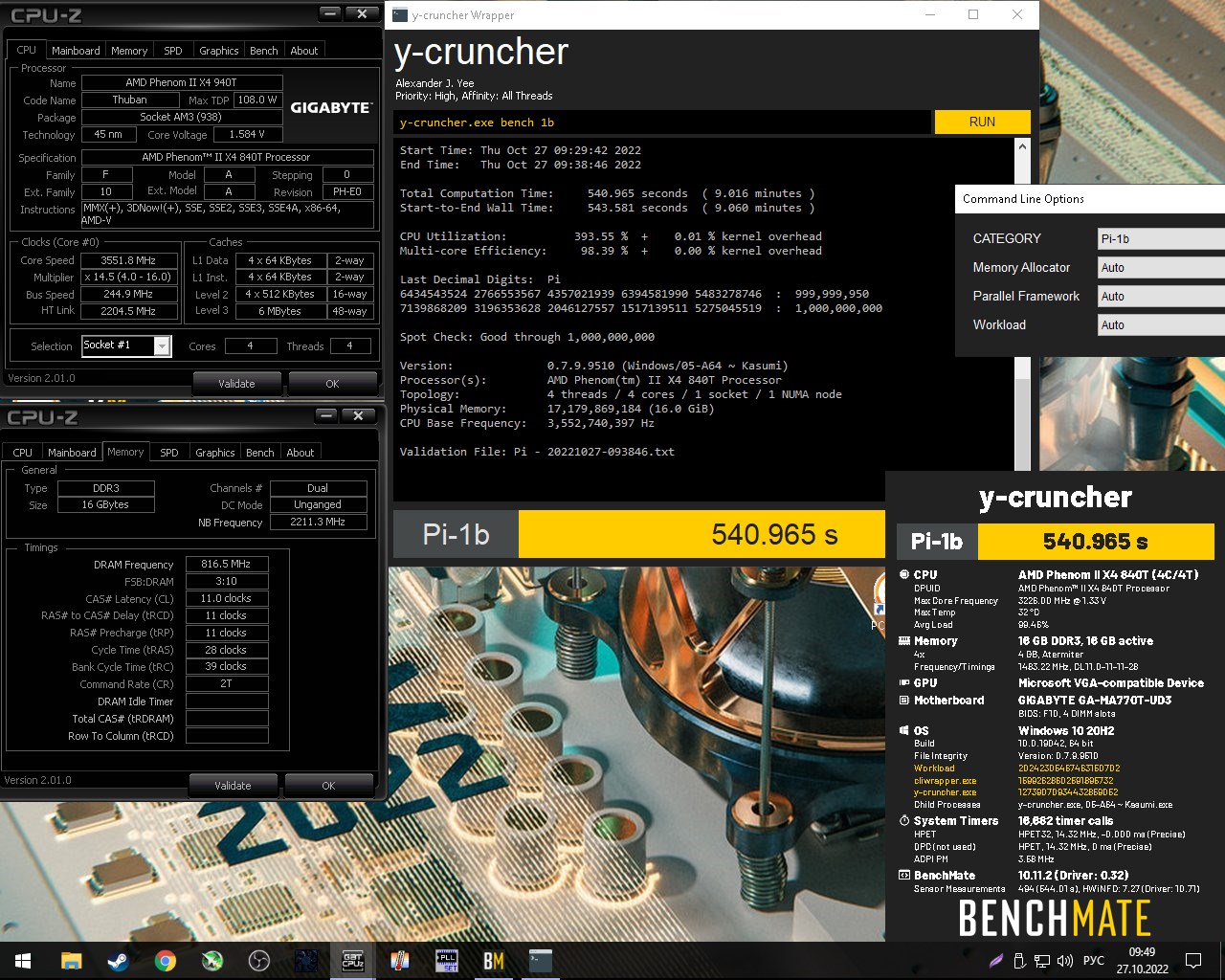Open About tab in upper CPU-Z window
Screen dimensions: 1225x980
[304, 51]
